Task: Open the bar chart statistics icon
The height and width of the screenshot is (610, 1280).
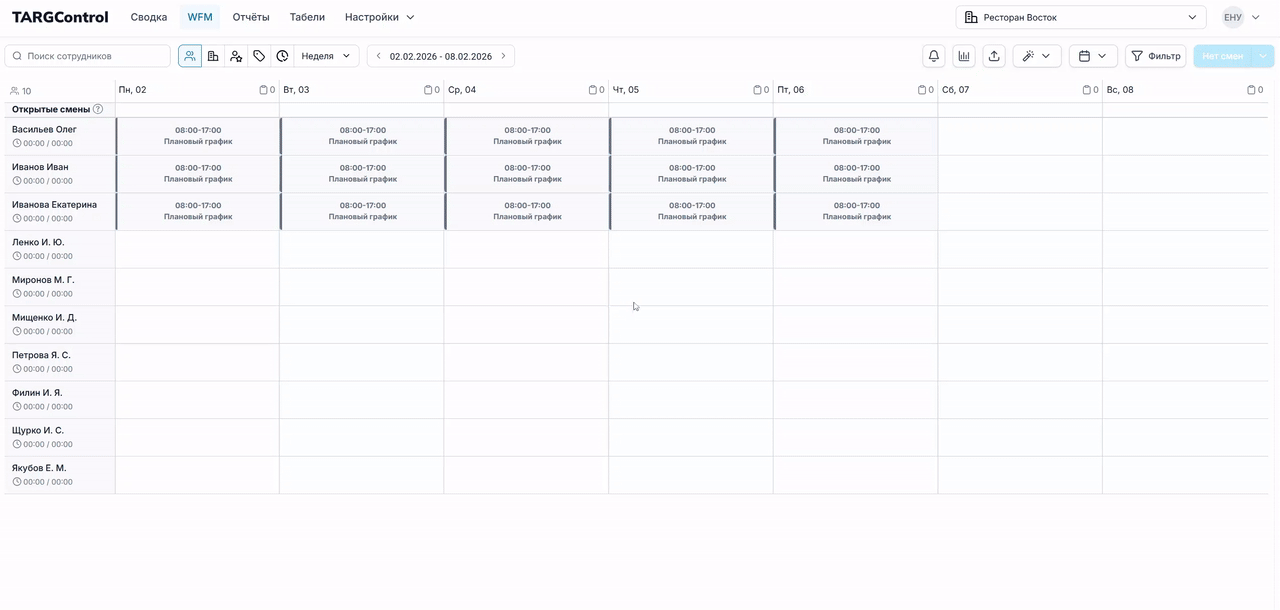Action: [964, 56]
